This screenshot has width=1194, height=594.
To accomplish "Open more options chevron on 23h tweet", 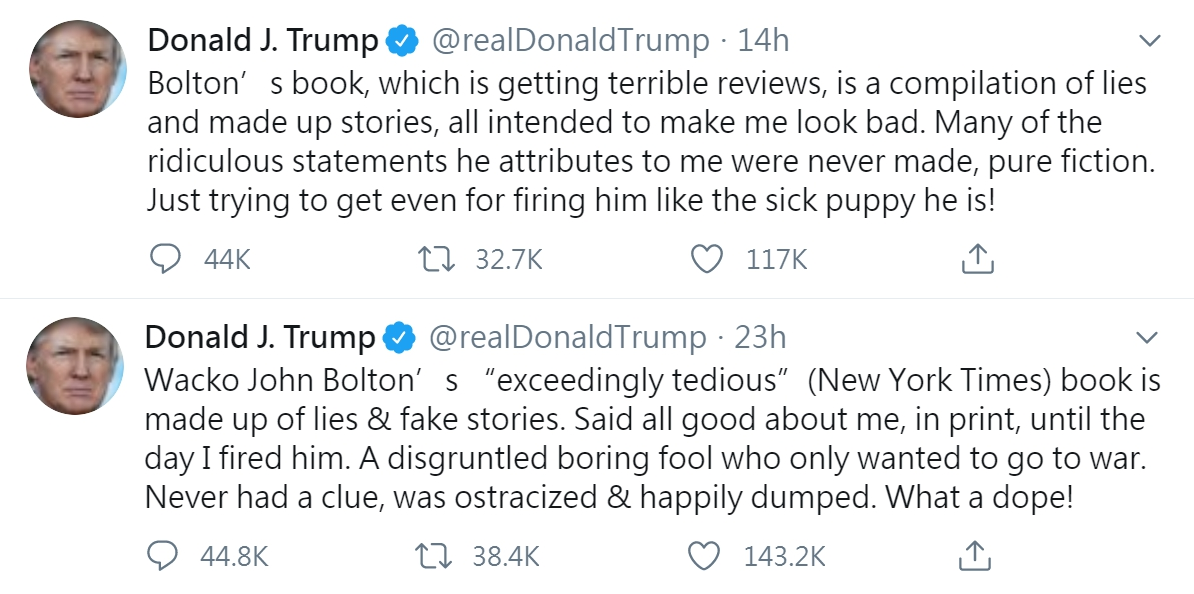I will click(1146, 337).
